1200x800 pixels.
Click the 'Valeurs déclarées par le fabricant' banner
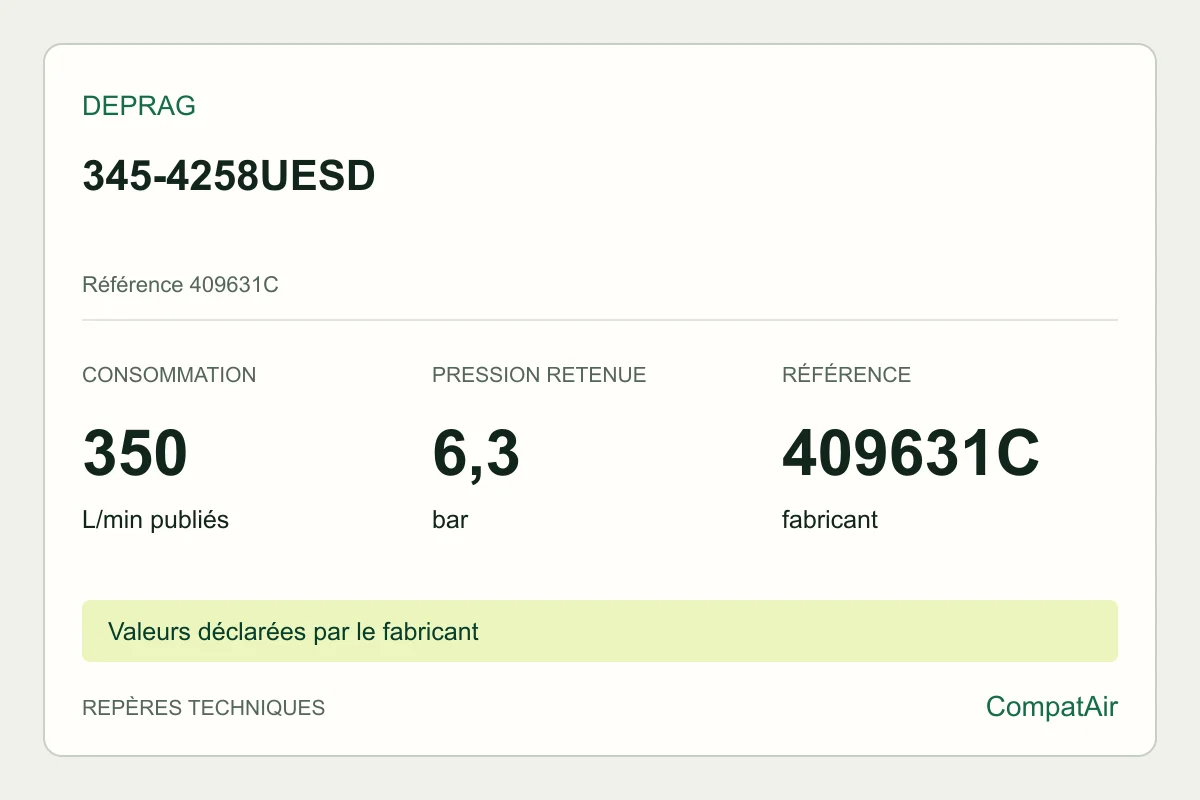coord(600,631)
